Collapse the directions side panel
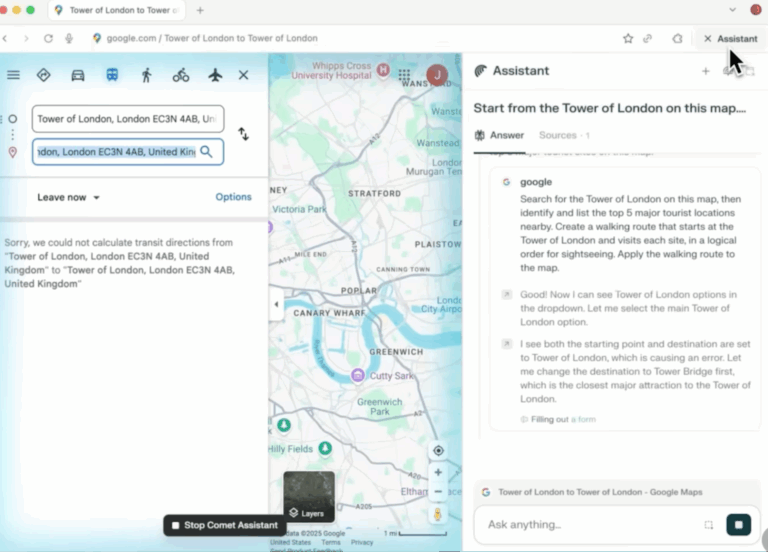The image size is (768, 552). tap(276, 304)
